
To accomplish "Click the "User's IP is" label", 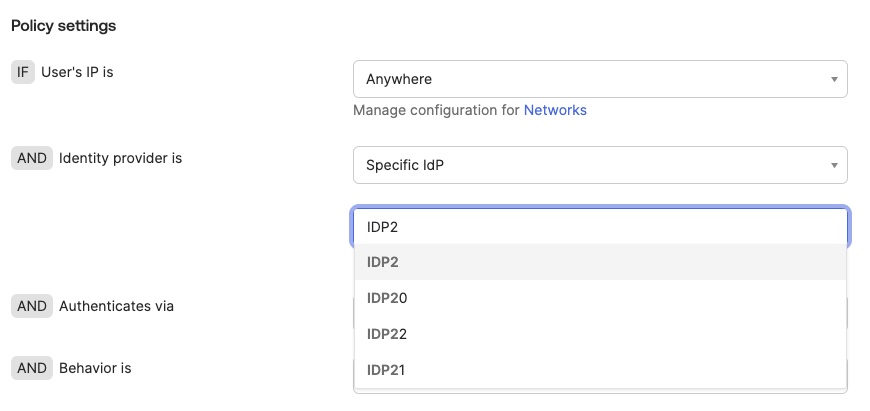I will point(85,72).
